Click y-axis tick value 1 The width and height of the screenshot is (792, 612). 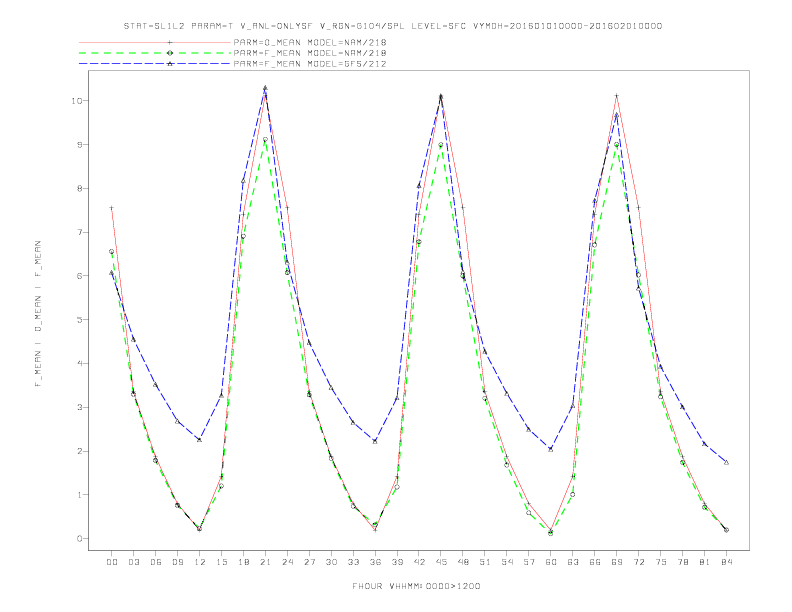click(x=79, y=495)
